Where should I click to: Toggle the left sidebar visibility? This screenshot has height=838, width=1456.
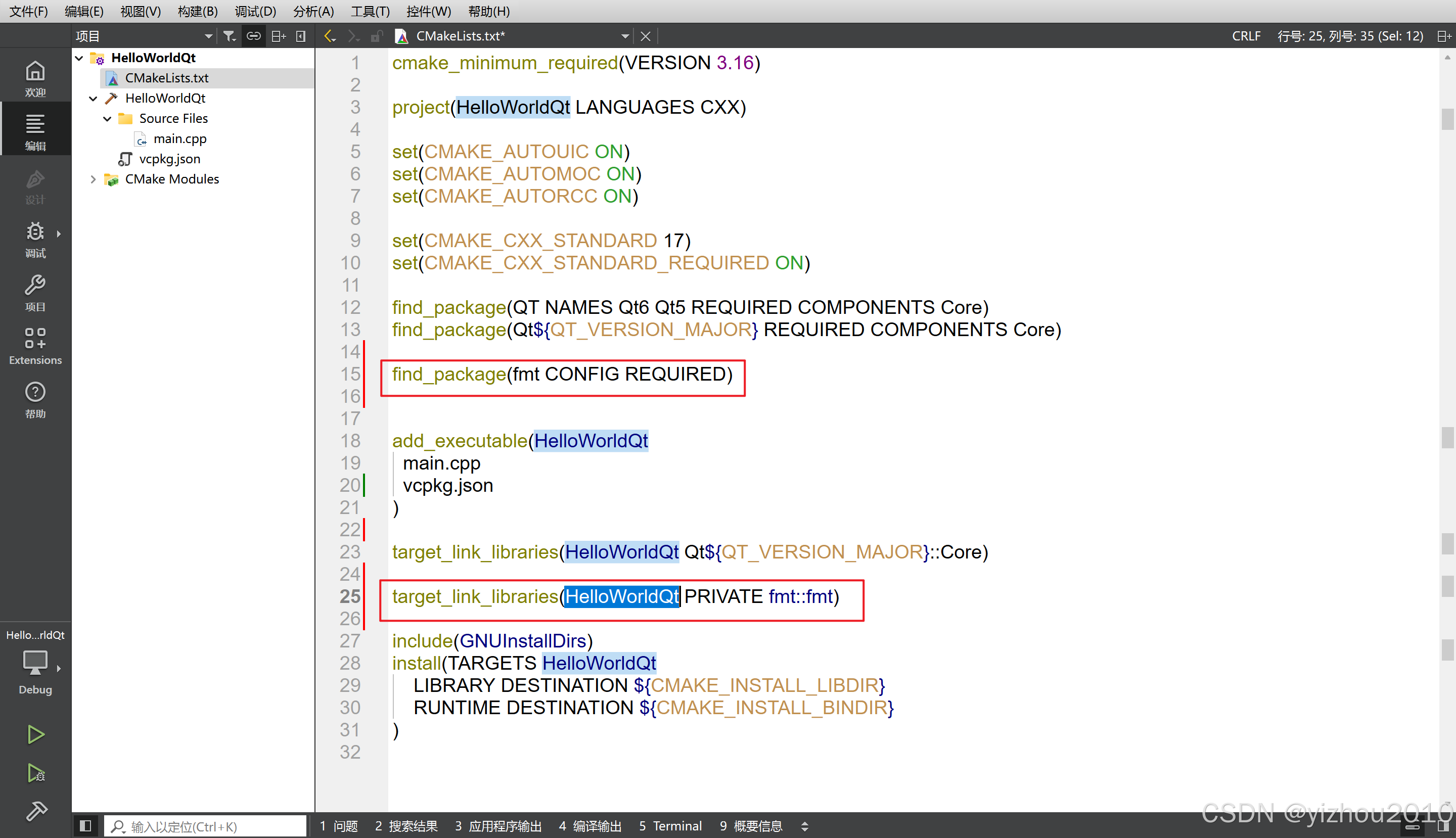pyautogui.click(x=85, y=826)
